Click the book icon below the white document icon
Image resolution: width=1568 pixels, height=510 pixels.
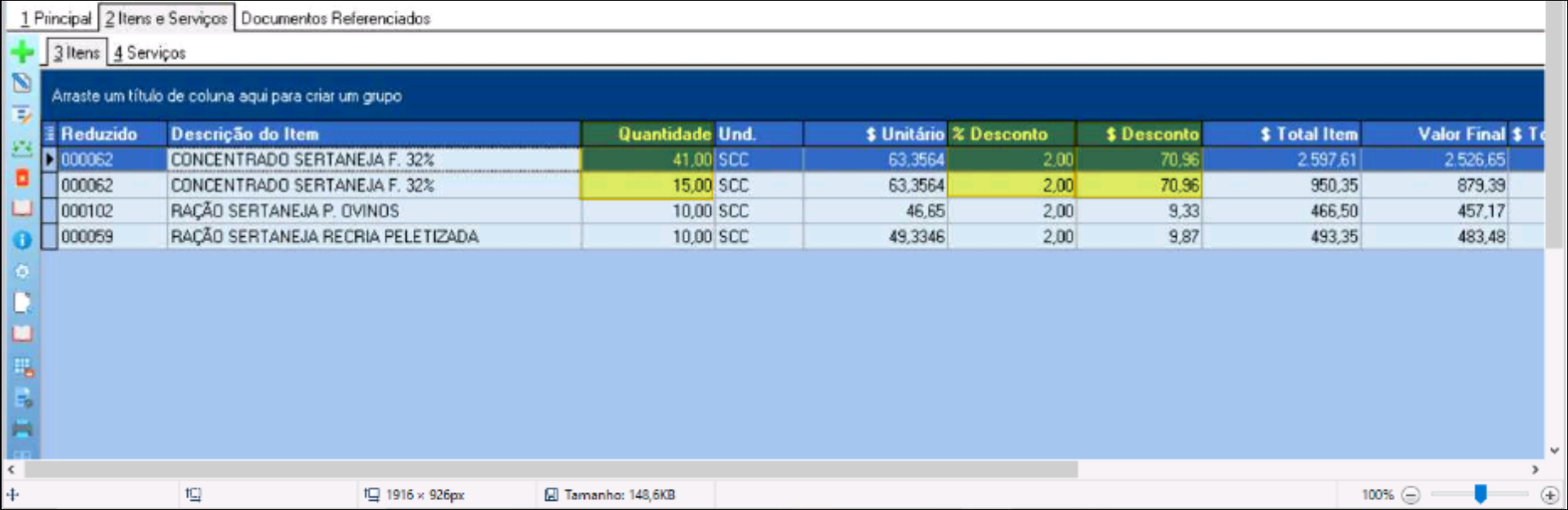pyautogui.click(x=22, y=334)
